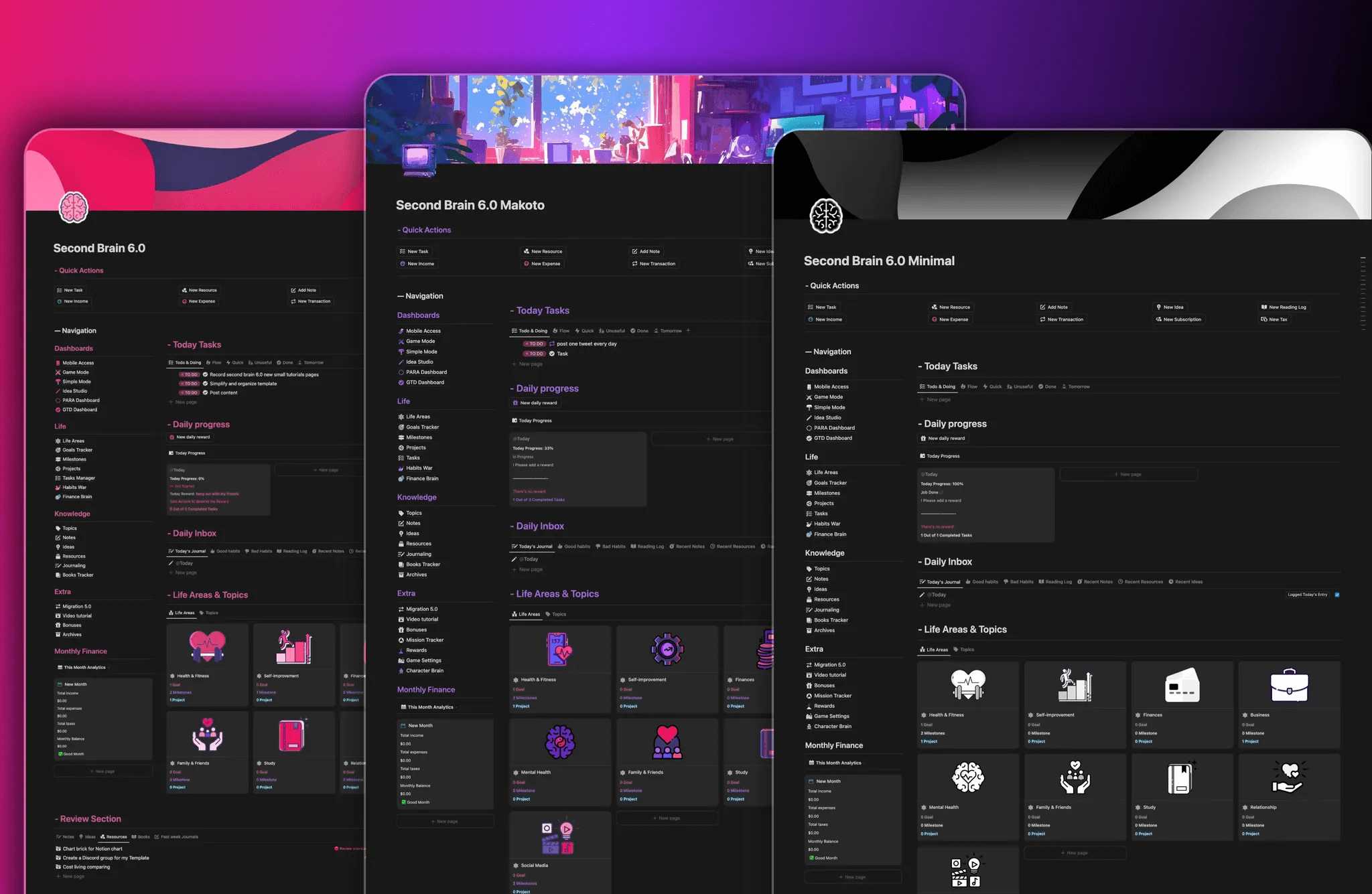Click the gift icon on Makoto's New daily reward
This screenshot has height=894, width=1372.
(515, 403)
